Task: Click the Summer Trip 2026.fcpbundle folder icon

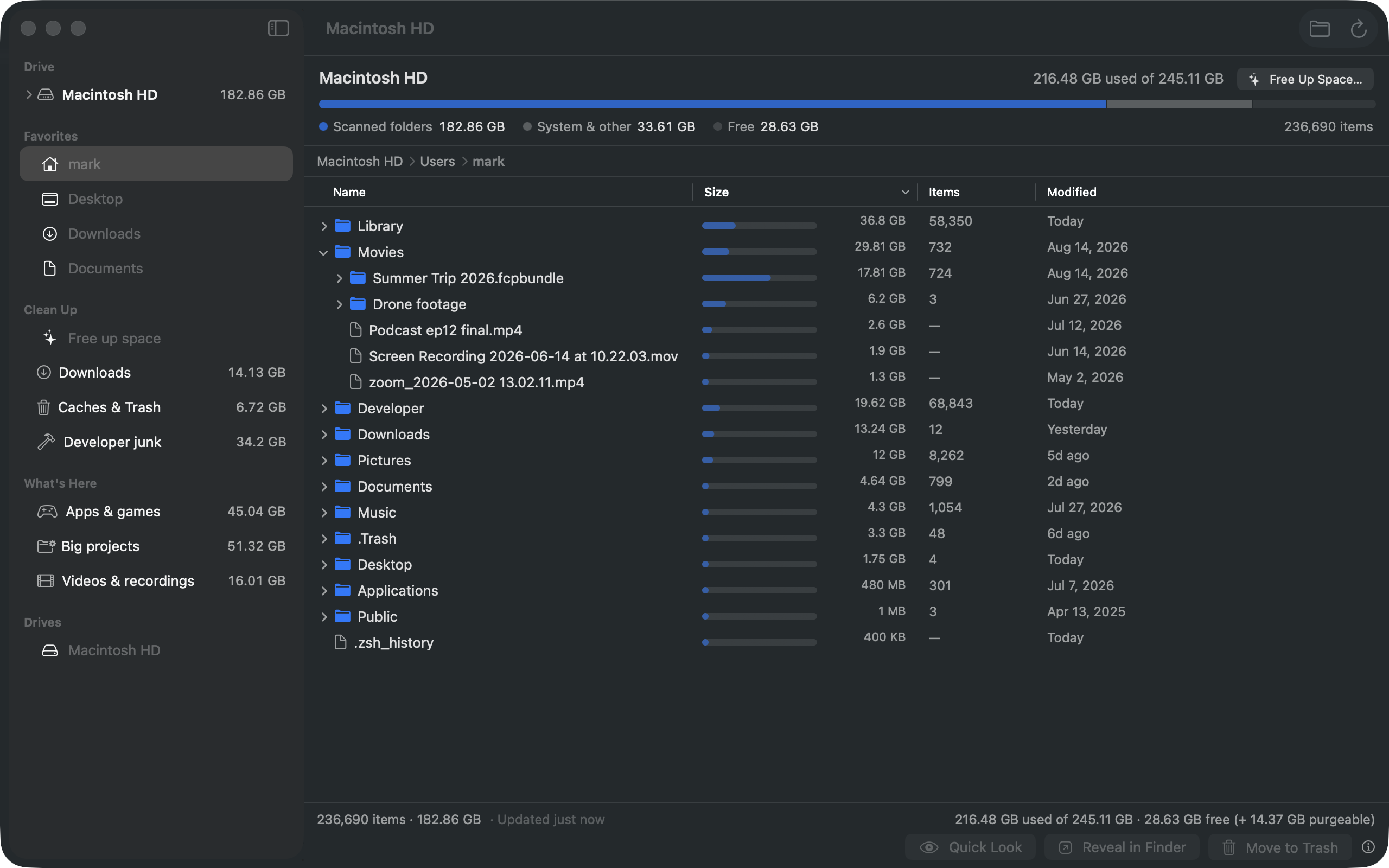Action: click(358, 278)
